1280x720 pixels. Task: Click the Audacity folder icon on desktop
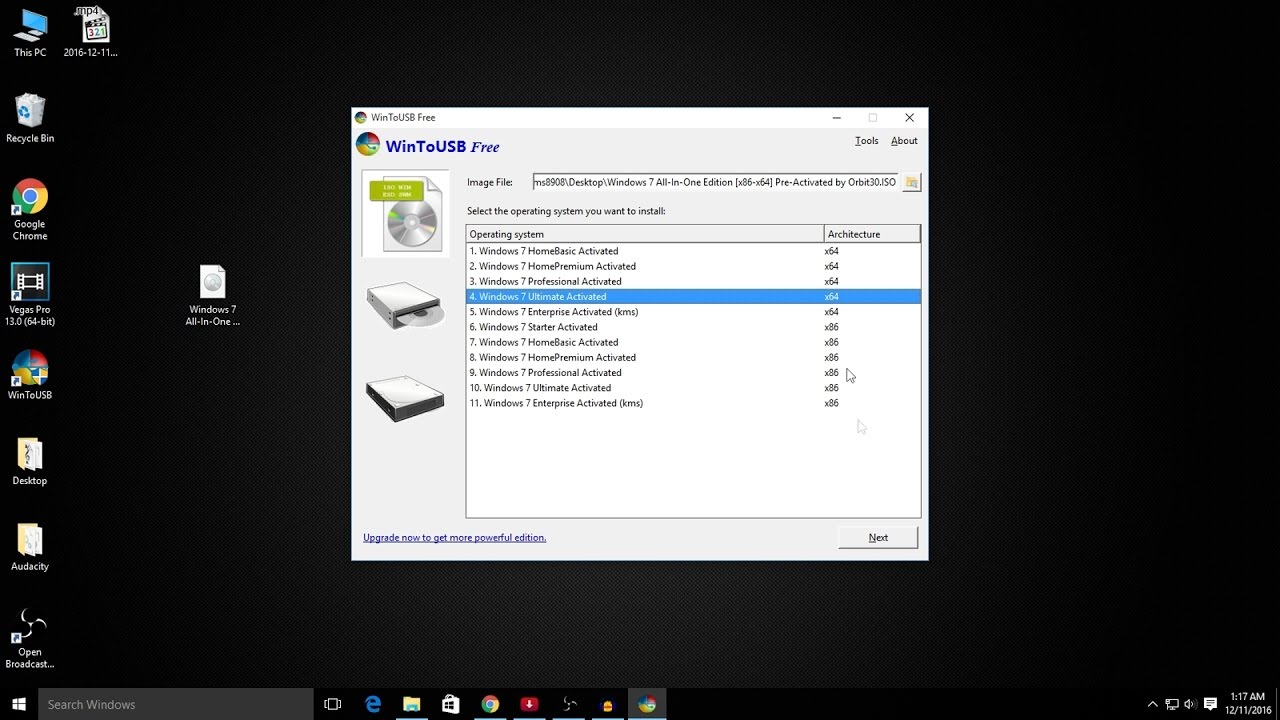click(30, 547)
